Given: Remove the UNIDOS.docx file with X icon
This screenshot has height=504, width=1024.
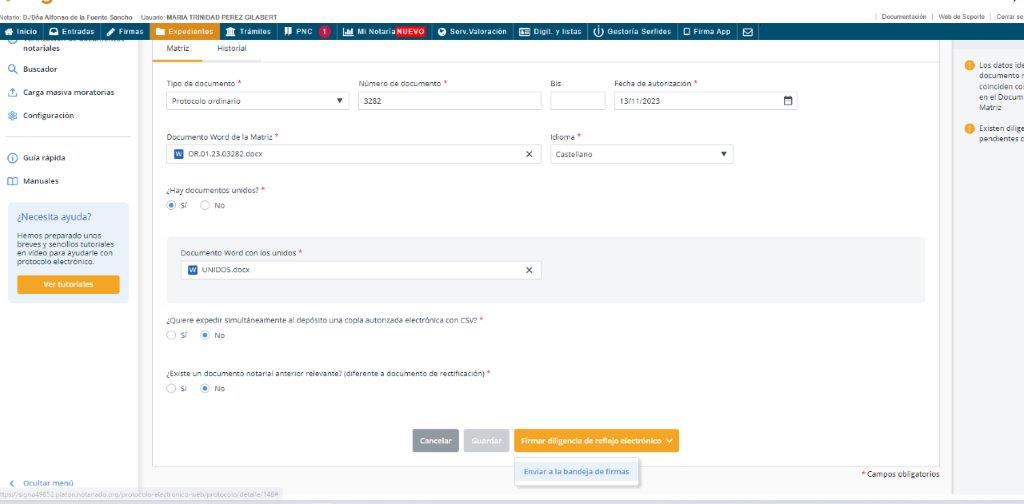Looking at the screenshot, I should coord(529,270).
